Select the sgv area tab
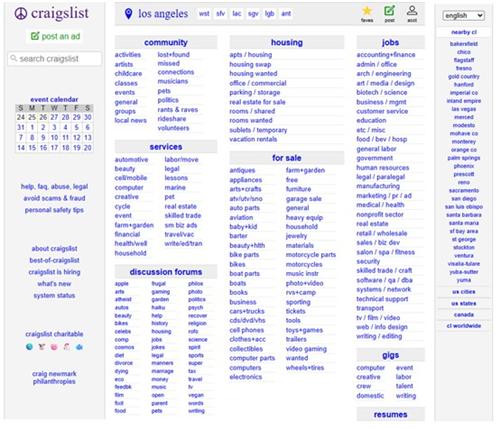 click(x=253, y=14)
